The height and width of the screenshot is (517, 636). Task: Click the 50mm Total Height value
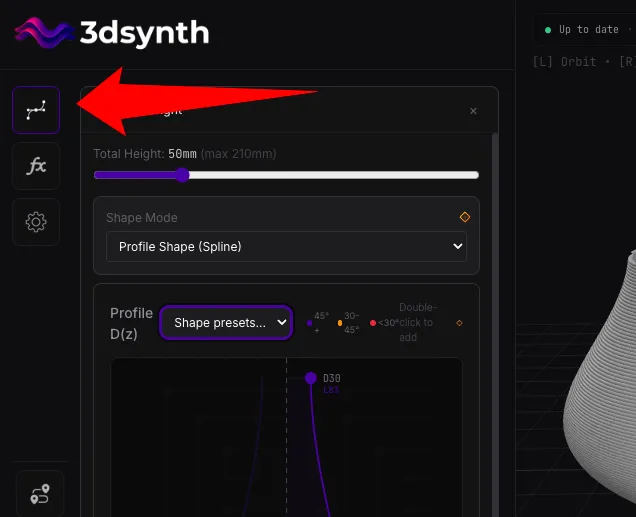coord(182,154)
